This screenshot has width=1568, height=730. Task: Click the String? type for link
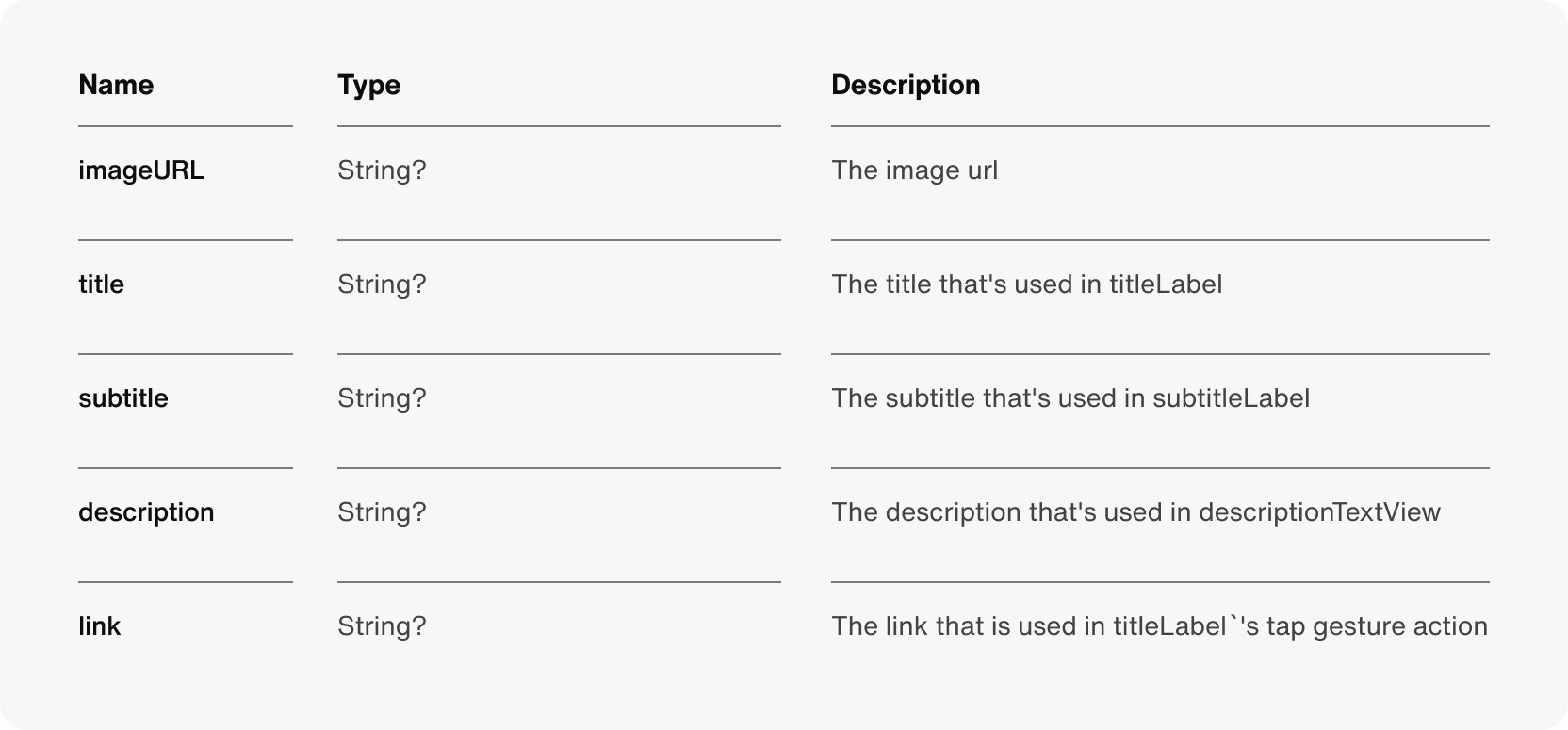pos(382,626)
